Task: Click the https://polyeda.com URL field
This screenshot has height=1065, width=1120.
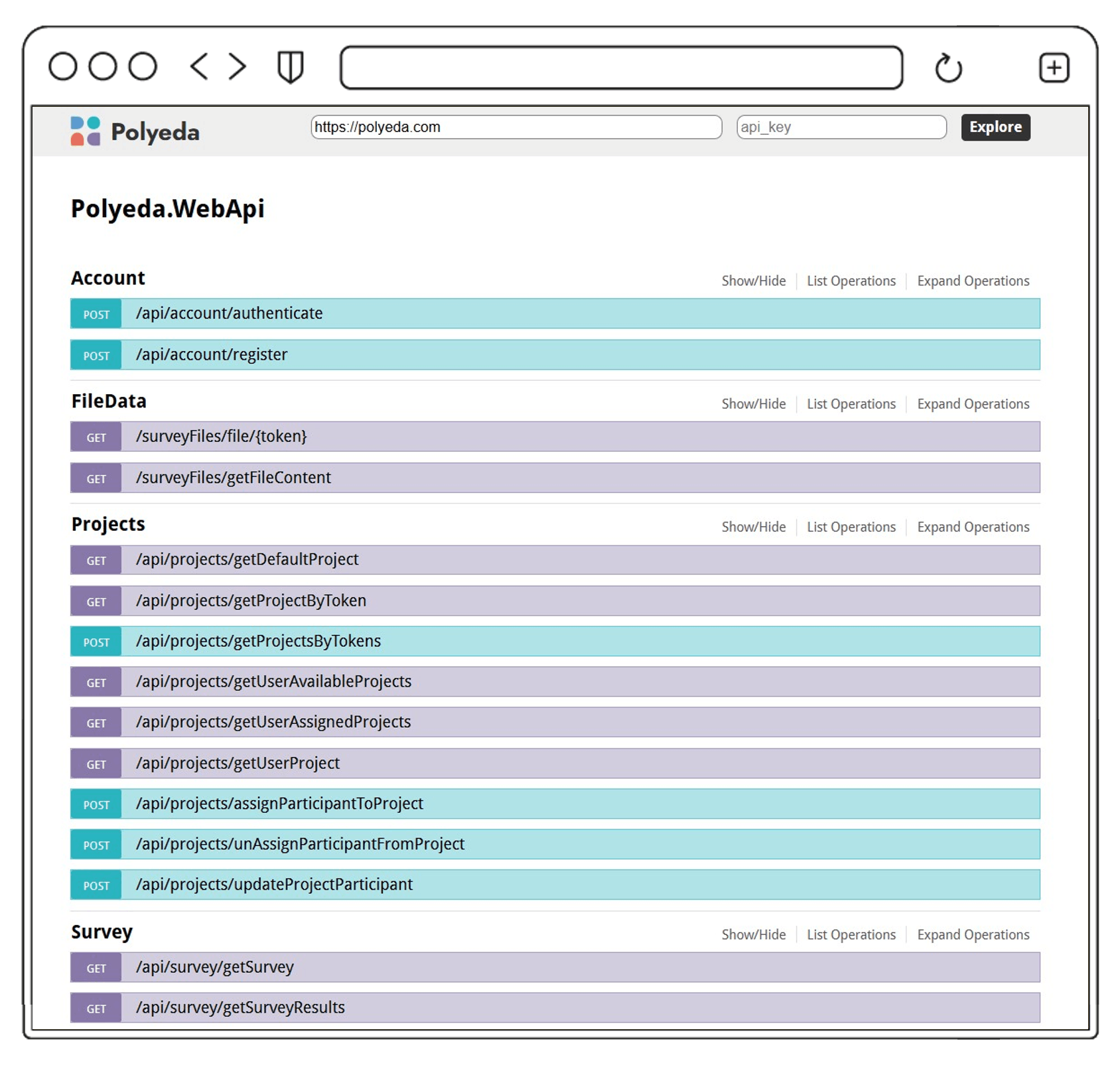Action: coord(516,127)
